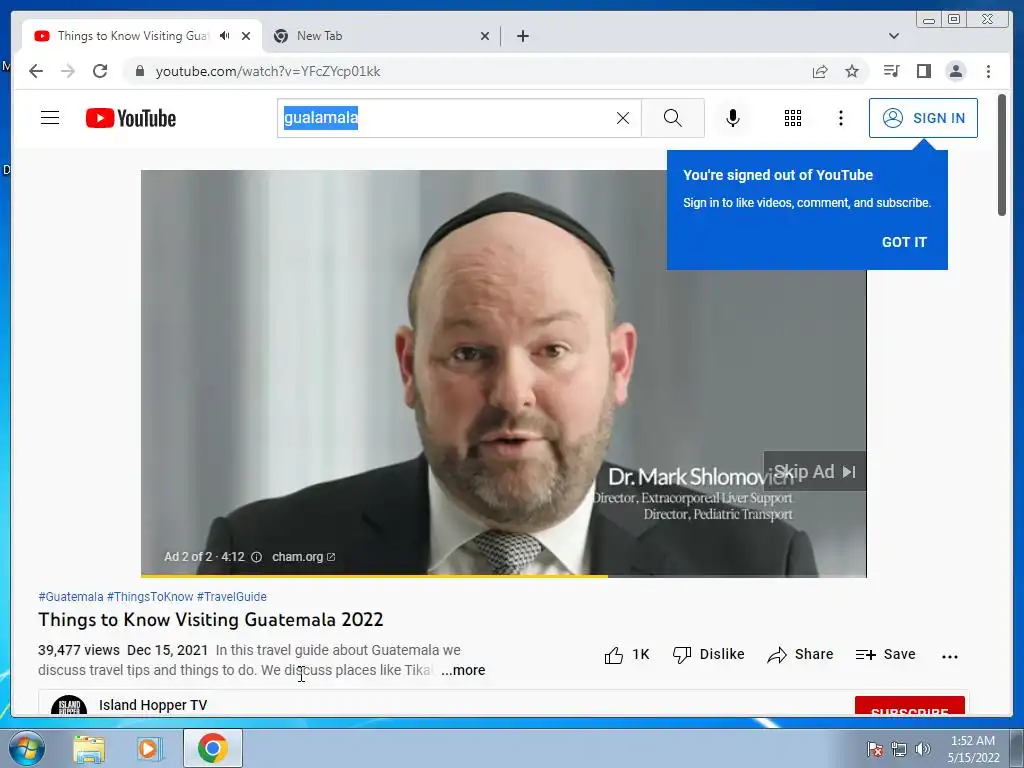1024x768 pixels.
Task: Open Chrome three-dot menu
Action: (x=988, y=71)
